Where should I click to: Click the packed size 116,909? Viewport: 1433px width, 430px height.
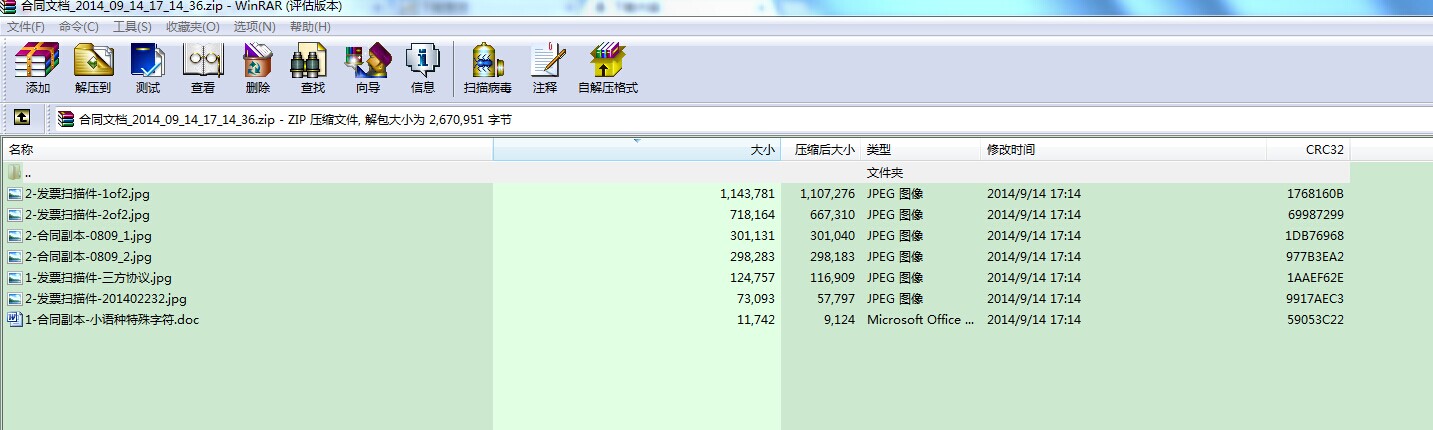[832, 278]
